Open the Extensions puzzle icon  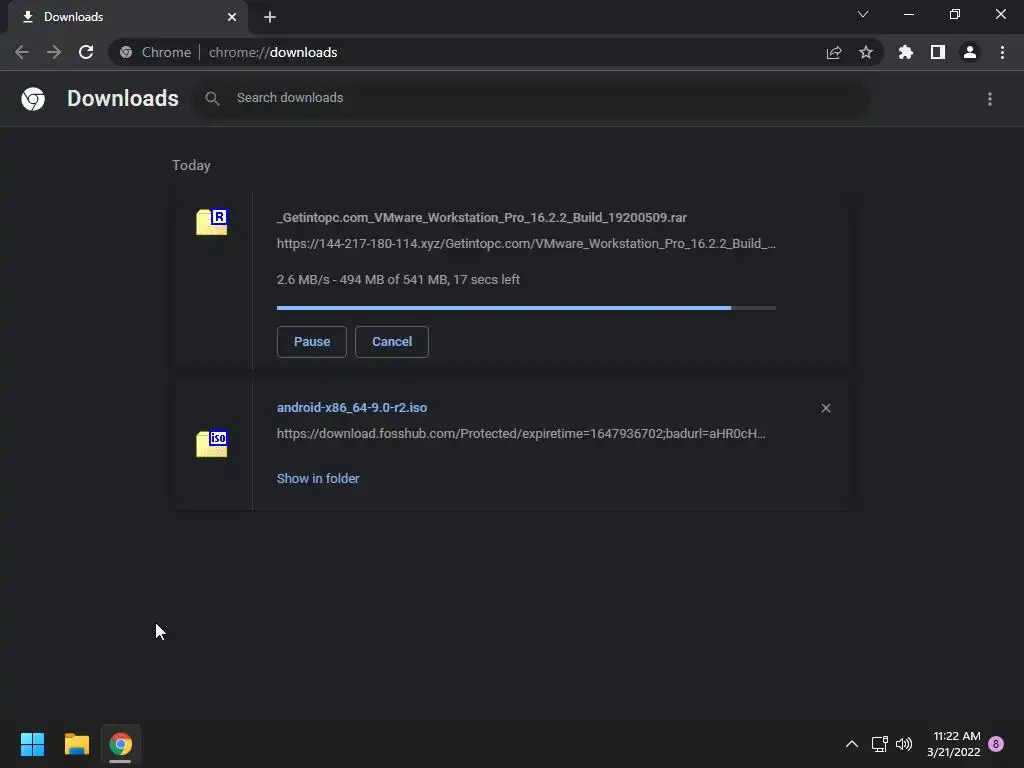tap(906, 52)
